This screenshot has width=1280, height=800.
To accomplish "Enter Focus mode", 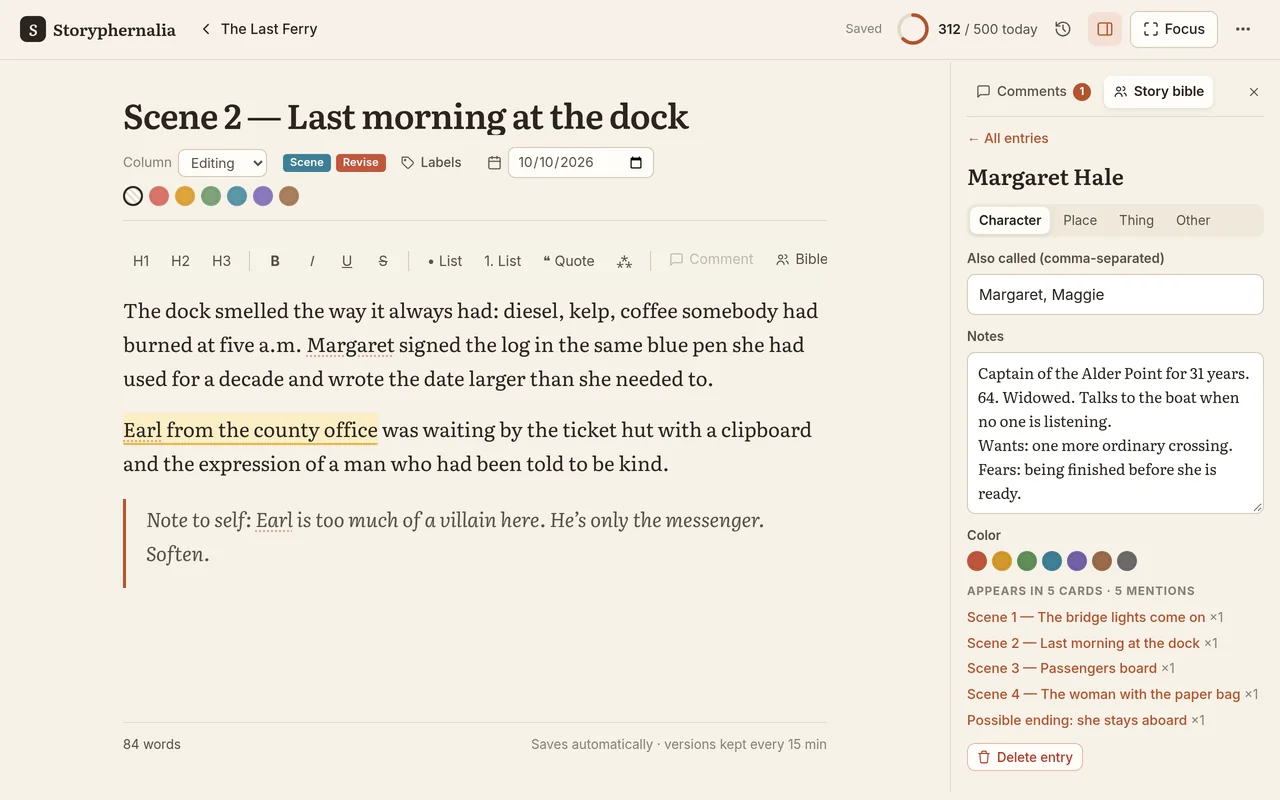I will click(1174, 29).
